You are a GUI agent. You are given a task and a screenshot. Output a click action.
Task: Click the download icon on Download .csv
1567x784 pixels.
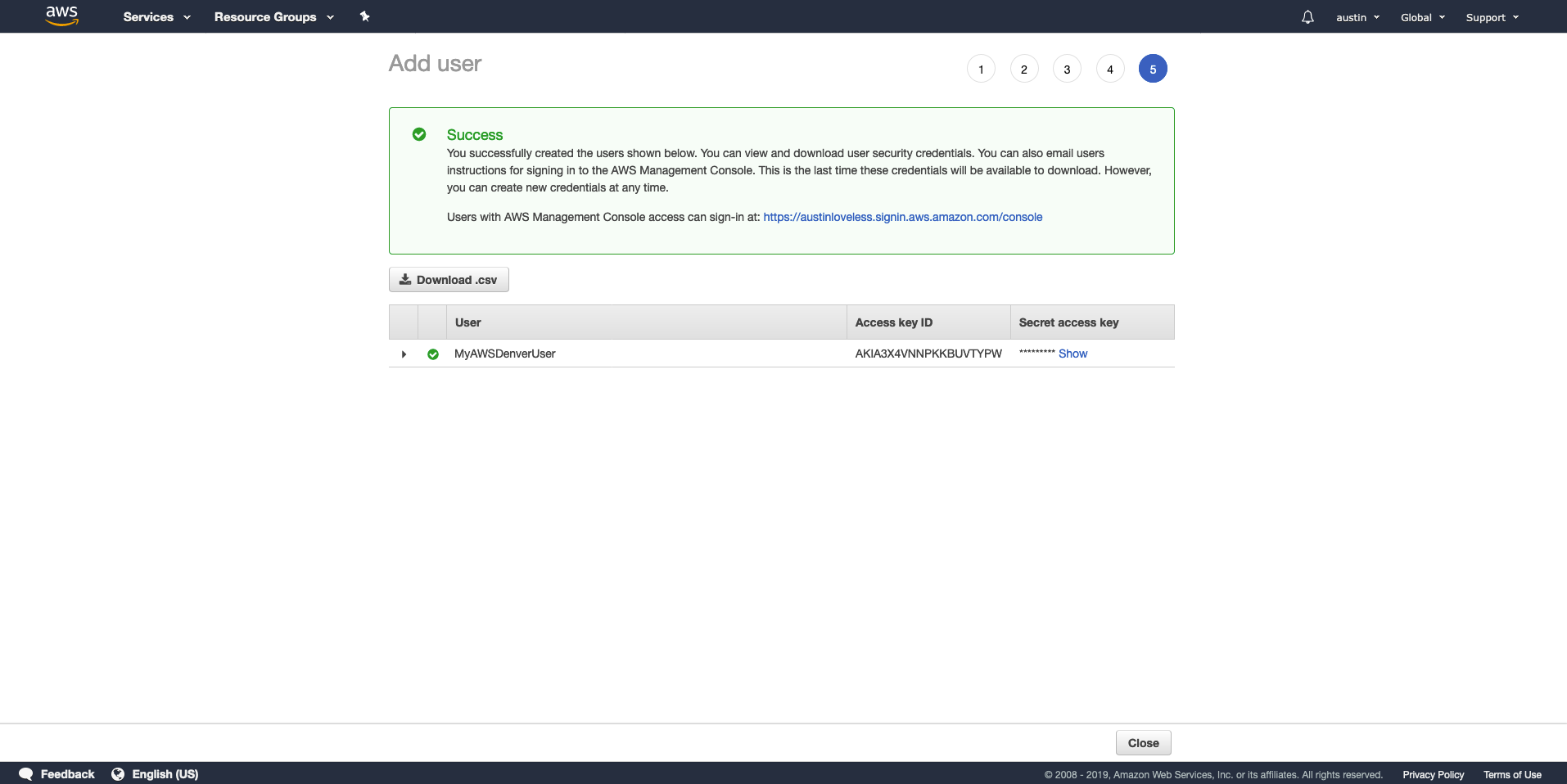(405, 279)
